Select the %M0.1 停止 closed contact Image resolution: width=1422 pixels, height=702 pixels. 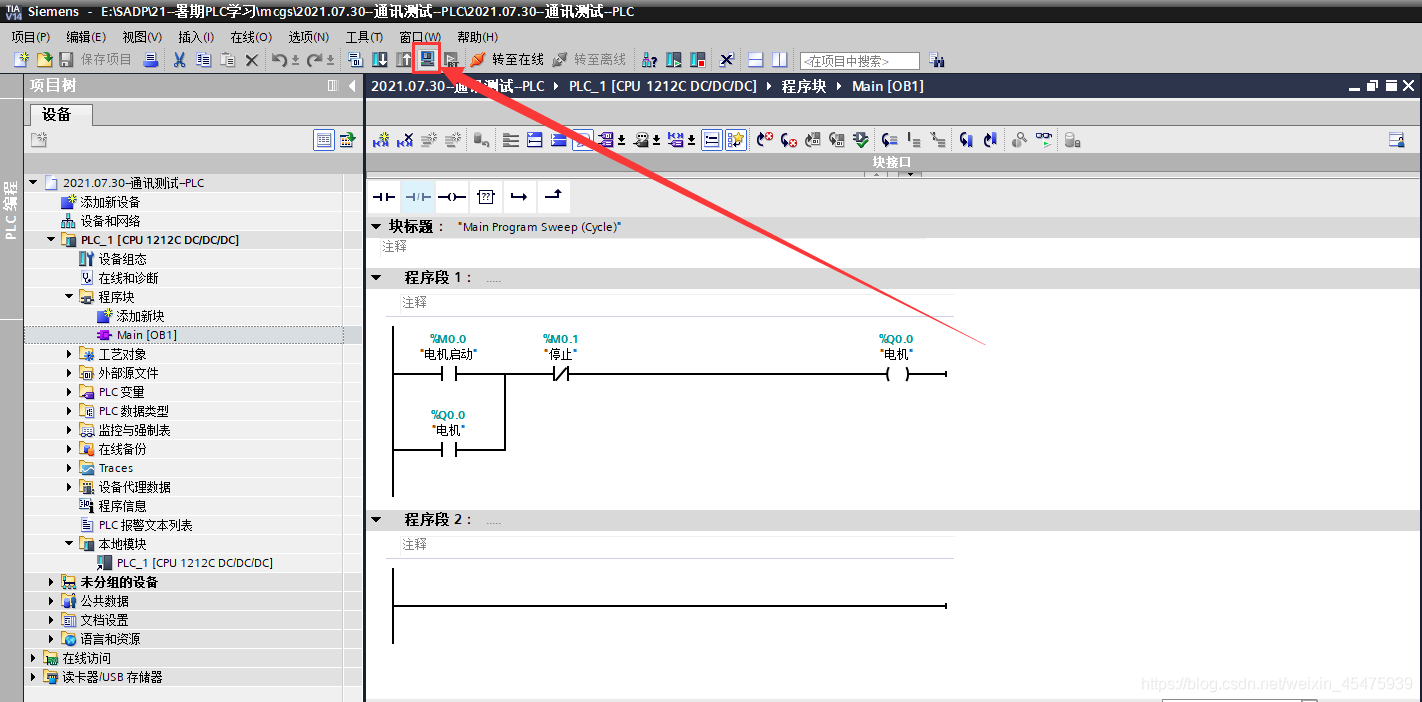point(560,374)
